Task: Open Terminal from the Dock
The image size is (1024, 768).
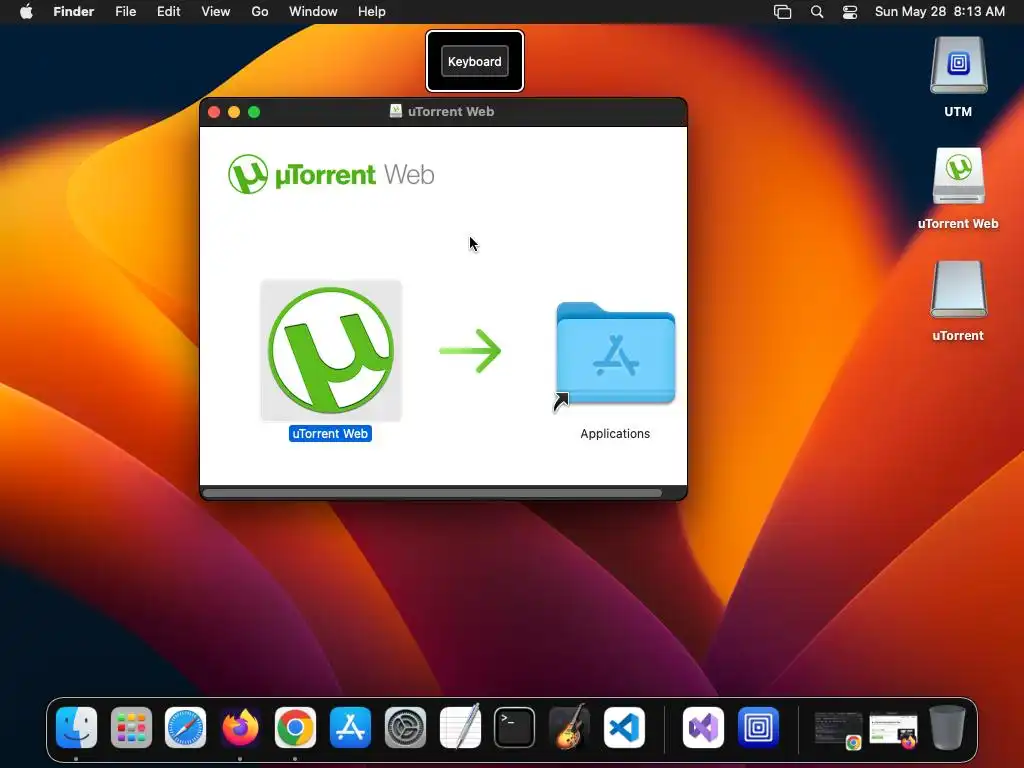Action: (515, 728)
